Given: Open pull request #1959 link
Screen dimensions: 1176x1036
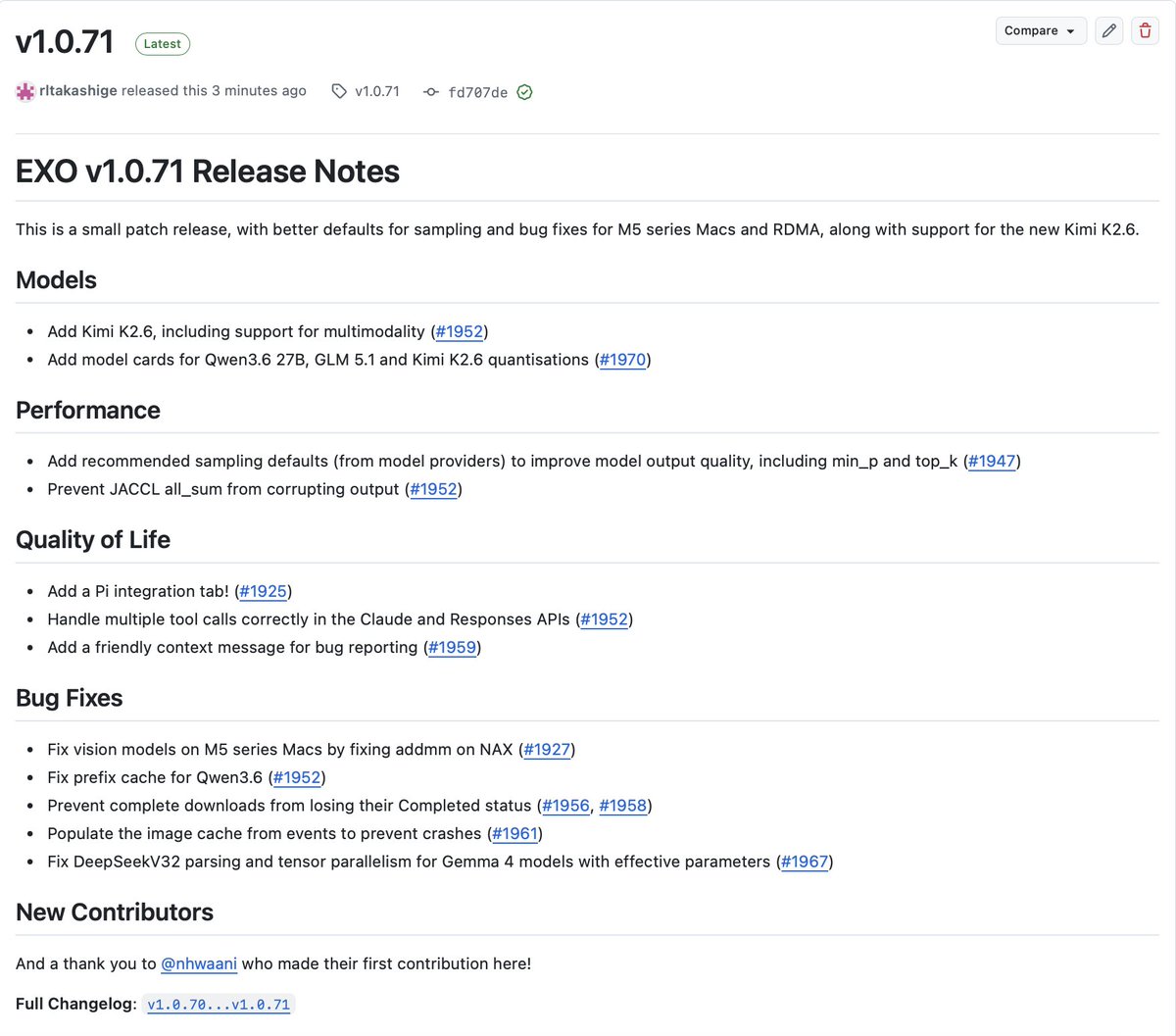Looking at the screenshot, I should click(453, 647).
